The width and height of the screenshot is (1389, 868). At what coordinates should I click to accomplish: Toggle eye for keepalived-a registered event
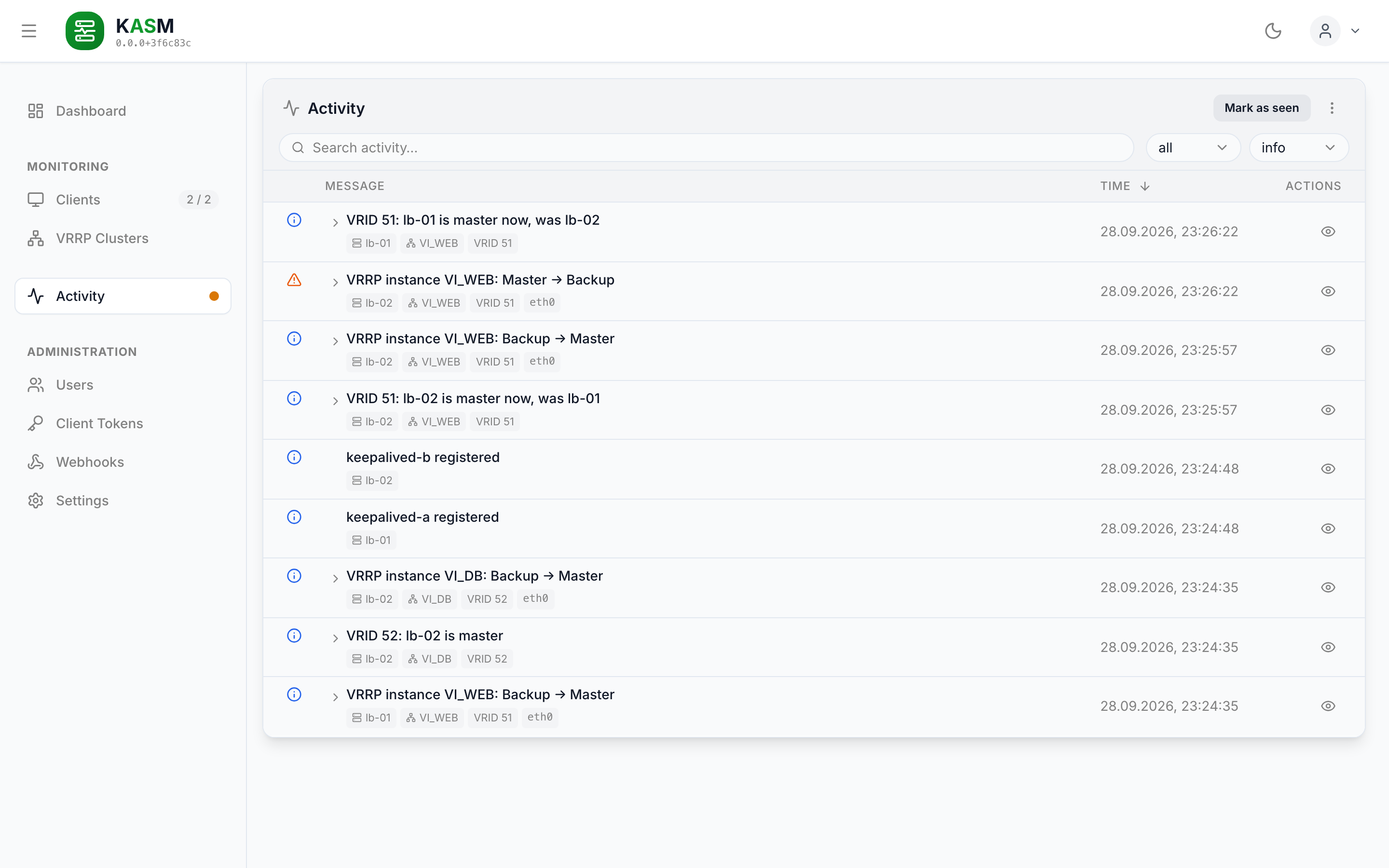click(x=1328, y=529)
